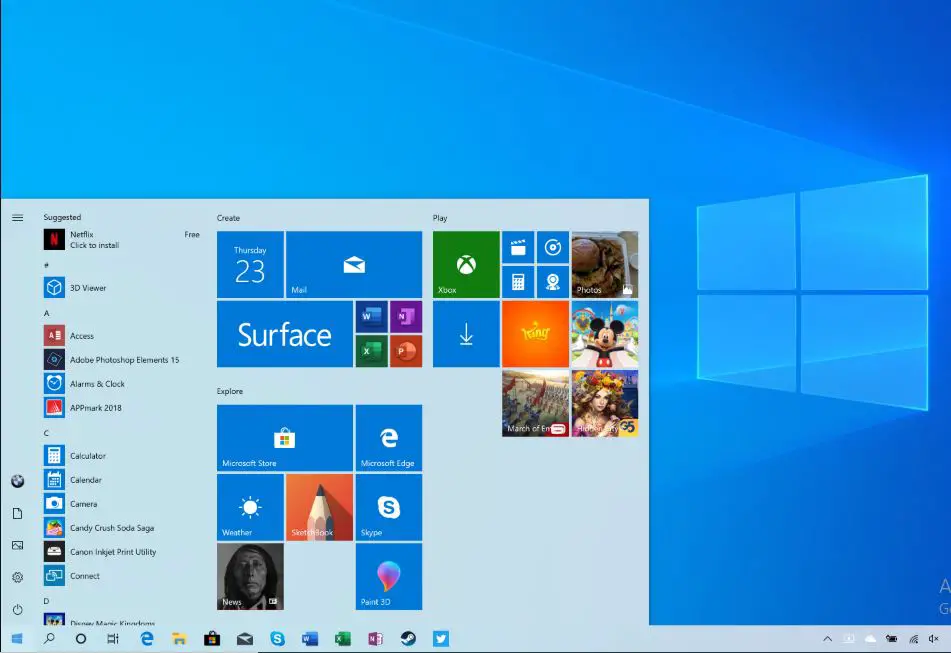
Task: Open Calendar in the alphabetical app list
Action: [121, 480]
